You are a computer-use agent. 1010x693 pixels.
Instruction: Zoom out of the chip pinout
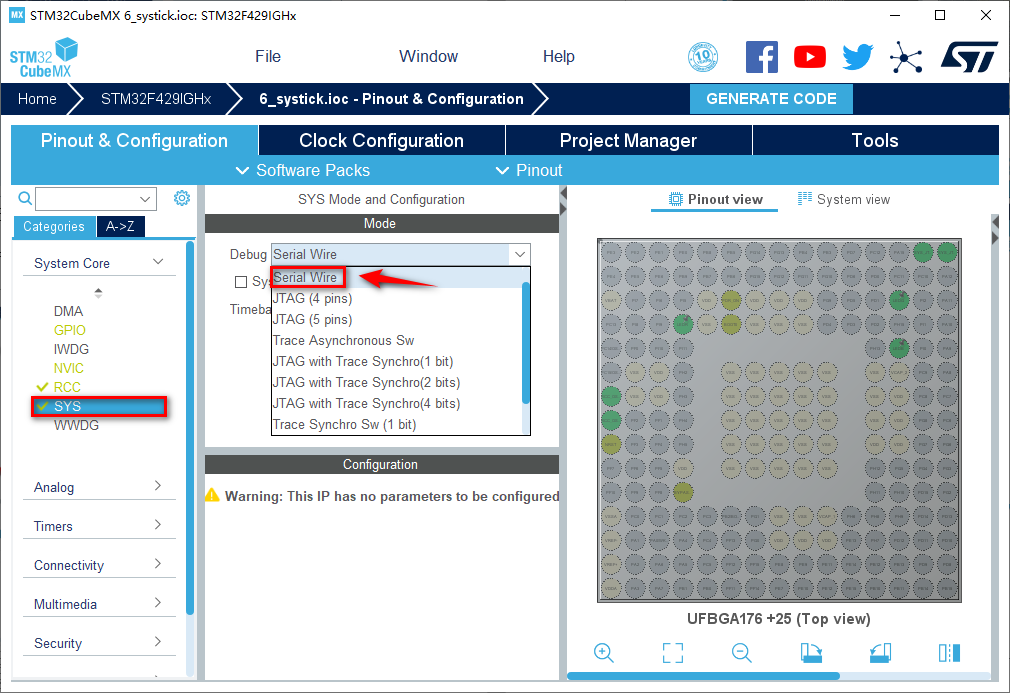click(x=742, y=653)
